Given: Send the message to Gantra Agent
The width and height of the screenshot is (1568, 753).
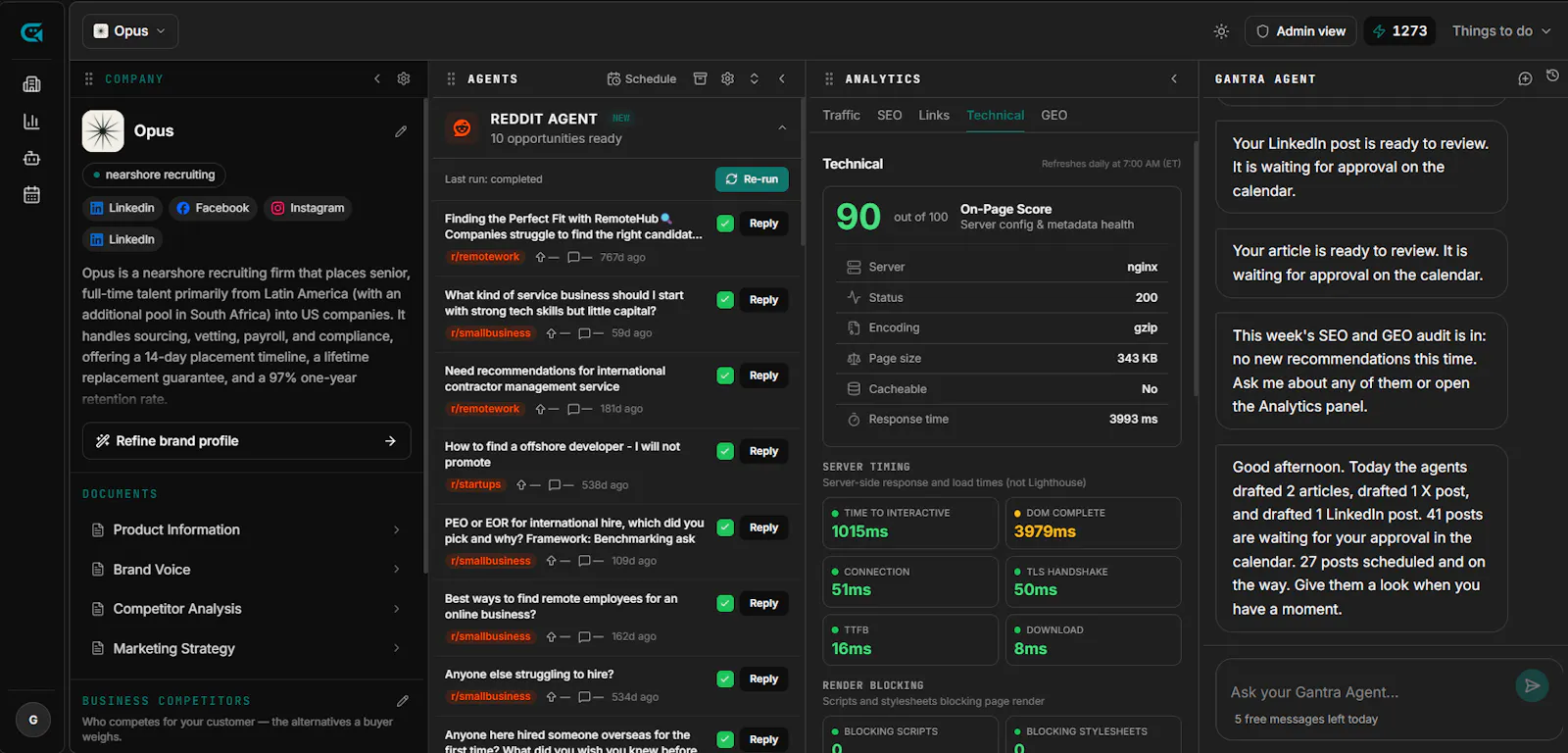Looking at the screenshot, I should [x=1532, y=685].
